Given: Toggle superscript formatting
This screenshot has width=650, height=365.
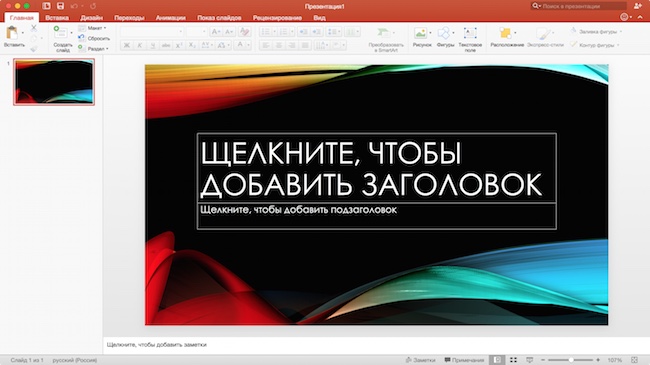Looking at the screenshot, I should coord(179,45).
